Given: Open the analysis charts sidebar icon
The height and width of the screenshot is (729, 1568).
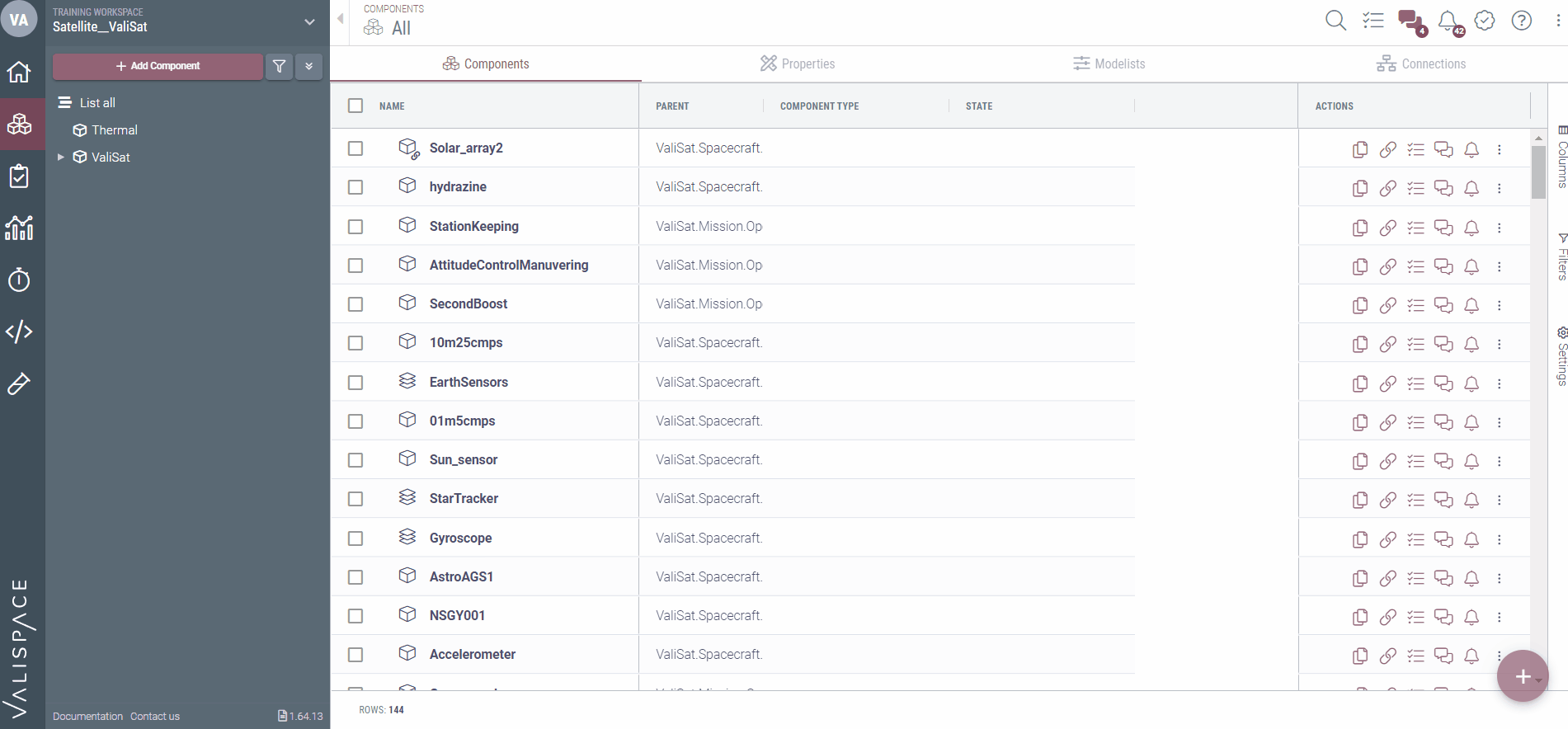Looking at the screenshot, I should pyautogui.click(x=19, y=228).
